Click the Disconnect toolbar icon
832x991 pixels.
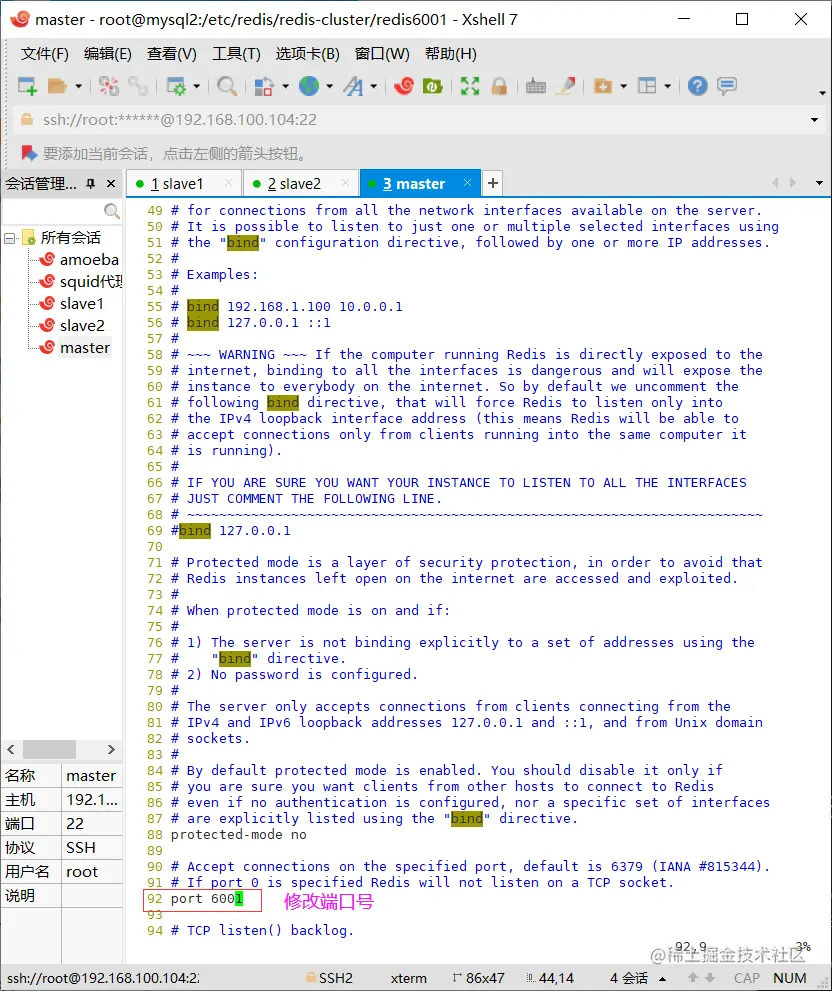(108, 86)
